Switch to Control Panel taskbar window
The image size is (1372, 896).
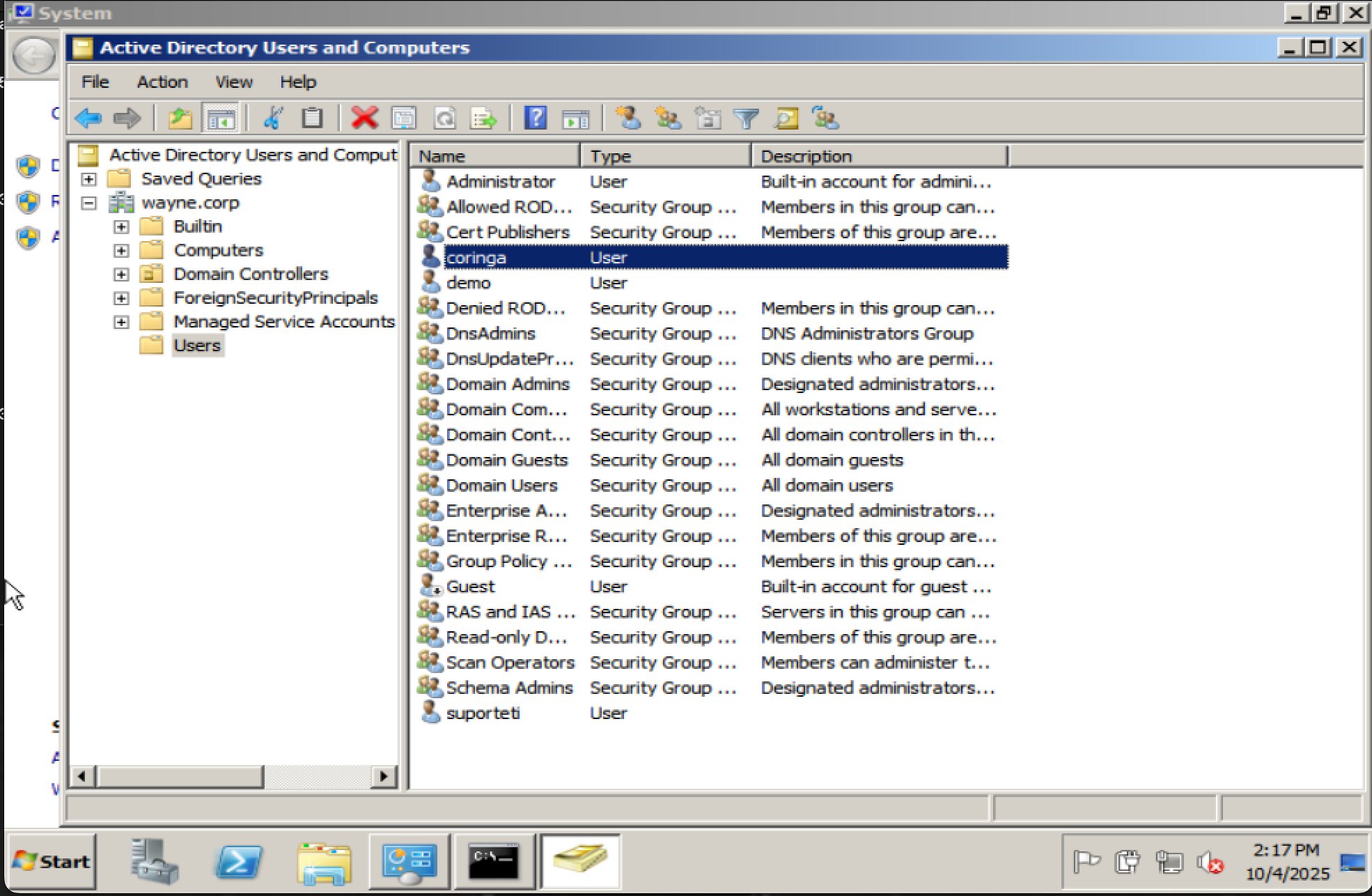click(410, 862)
